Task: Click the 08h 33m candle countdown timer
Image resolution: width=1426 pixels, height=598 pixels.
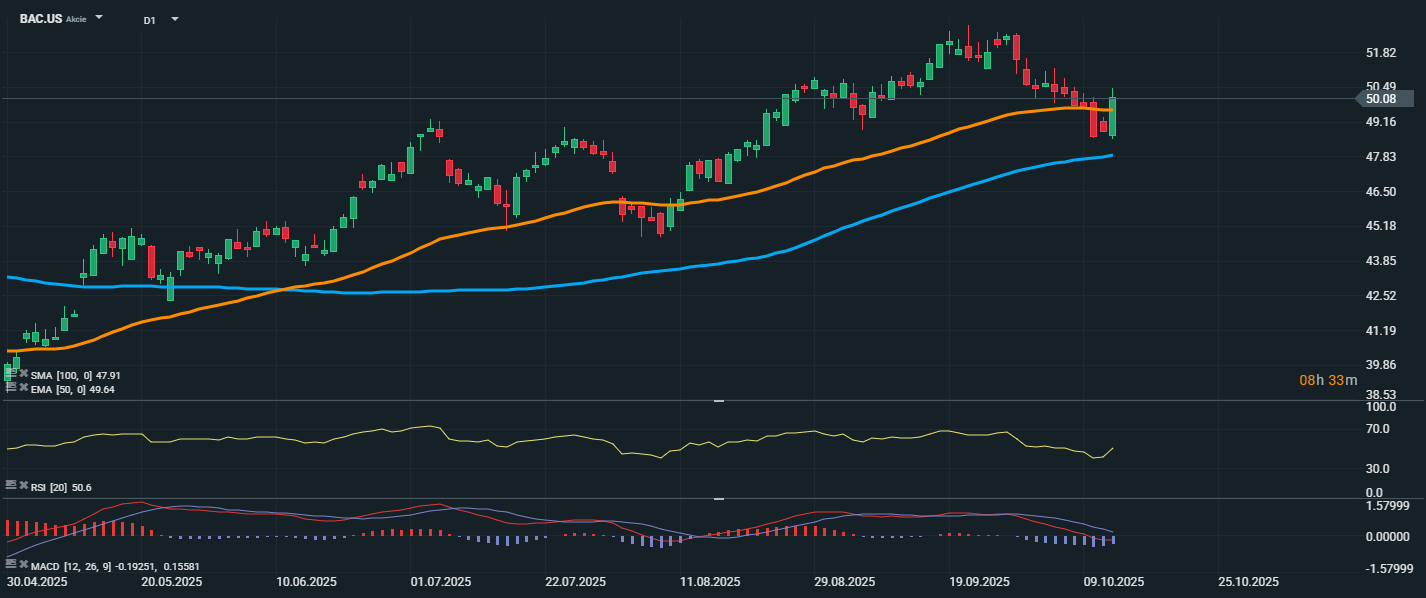Action: (1328, 380)
